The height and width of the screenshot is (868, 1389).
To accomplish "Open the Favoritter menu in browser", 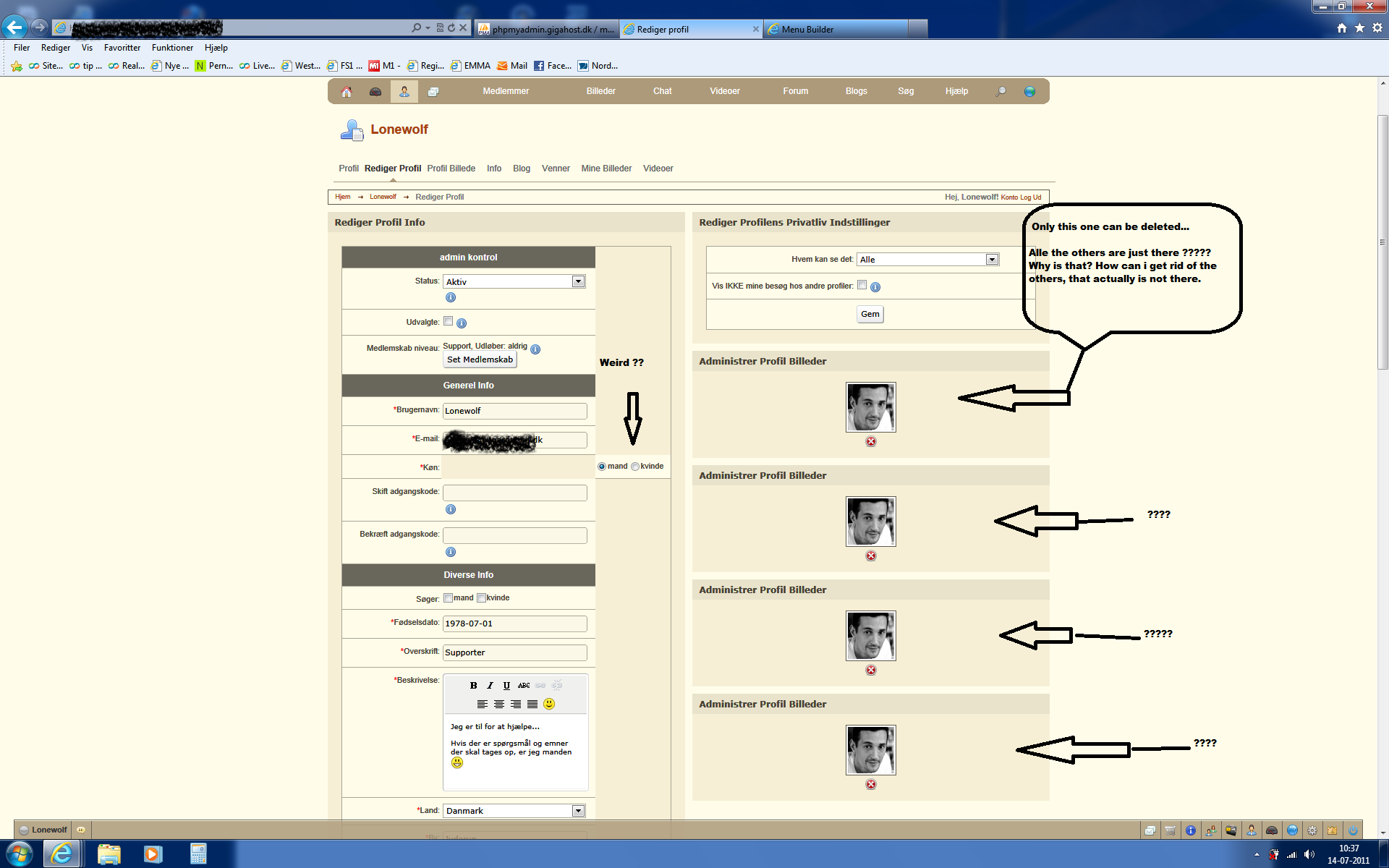I will click(x=122, y=48).
